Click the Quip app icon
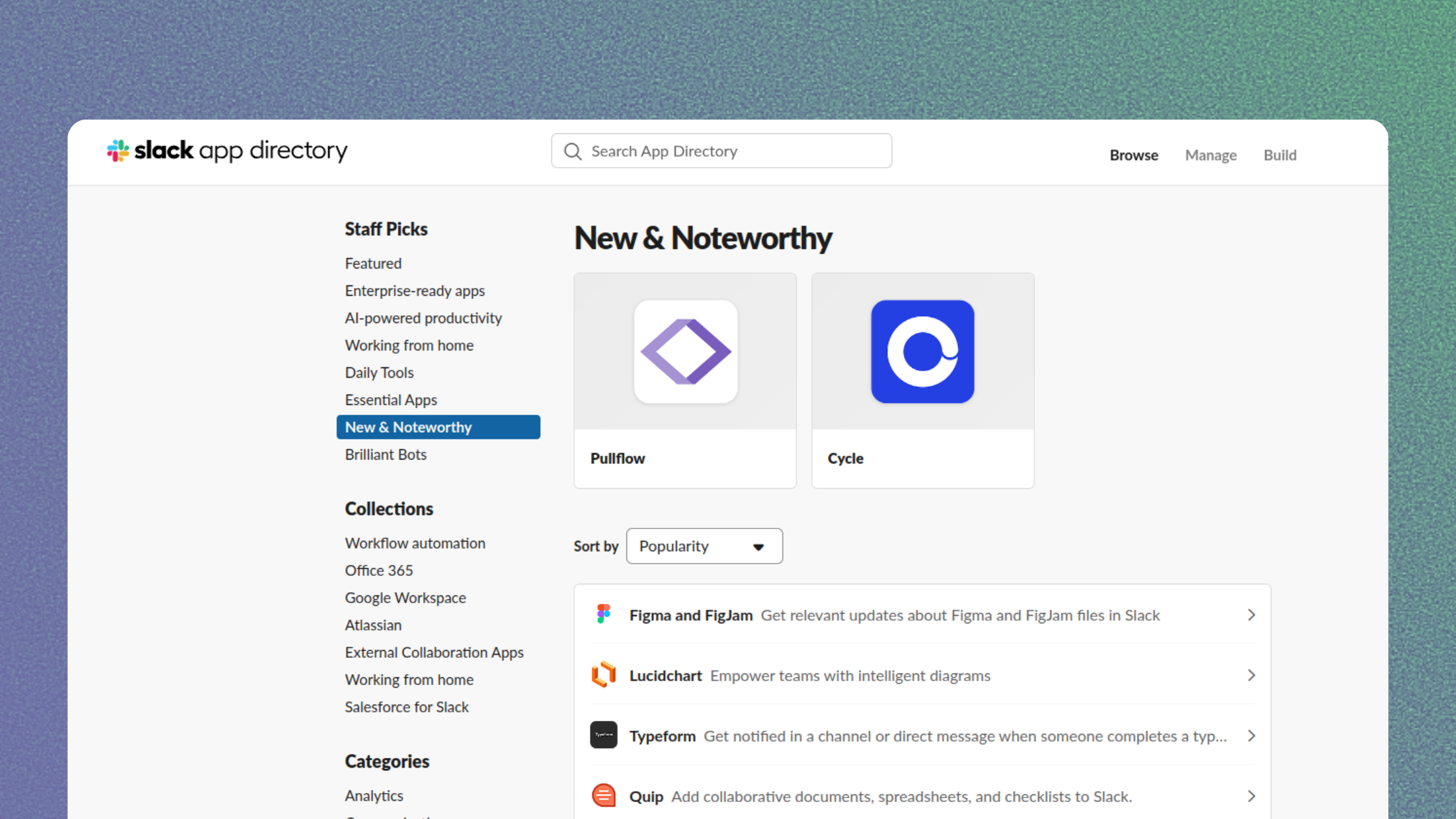Viewport: 1456px width, 819px height. tap(604, 796)
